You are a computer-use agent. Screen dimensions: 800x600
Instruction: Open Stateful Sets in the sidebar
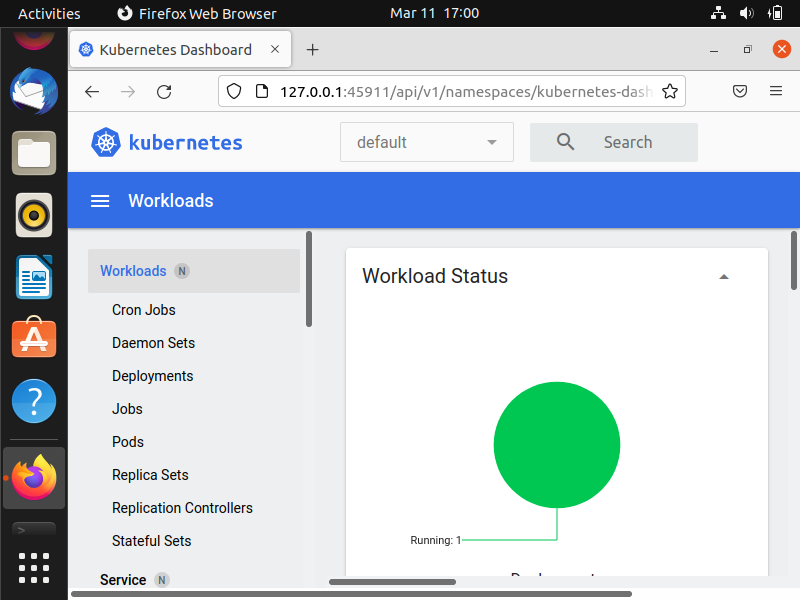(x=152, y=541)
